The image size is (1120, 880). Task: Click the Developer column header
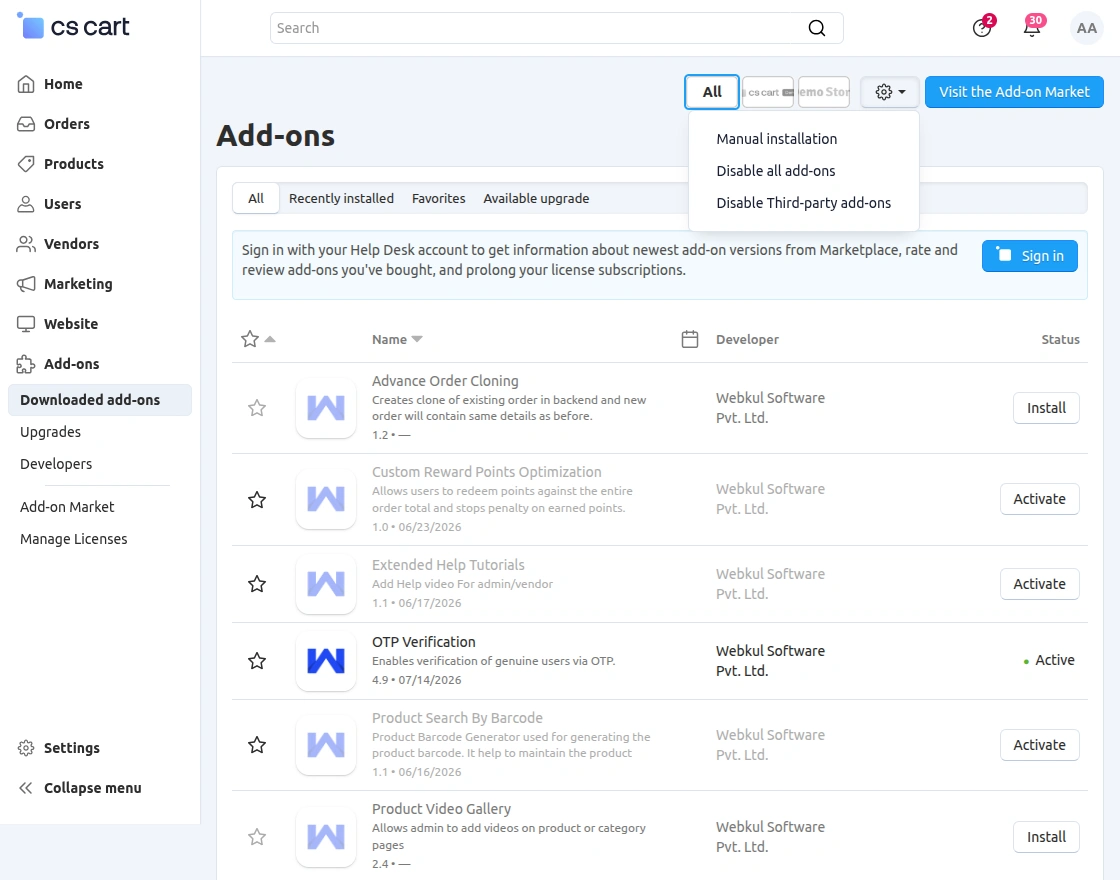pos(747,340)
